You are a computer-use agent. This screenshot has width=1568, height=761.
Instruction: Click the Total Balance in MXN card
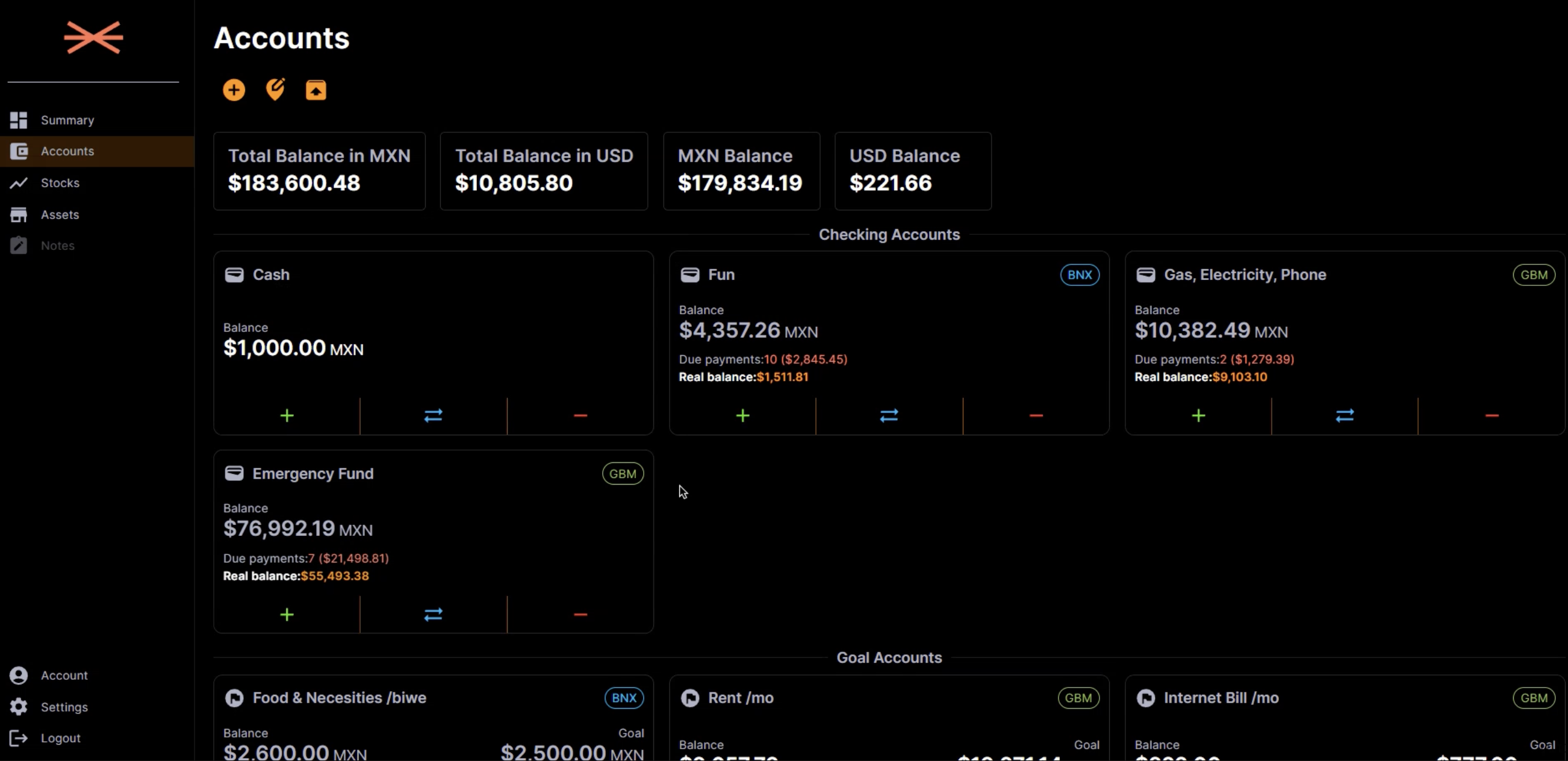[x=319, y=171]
